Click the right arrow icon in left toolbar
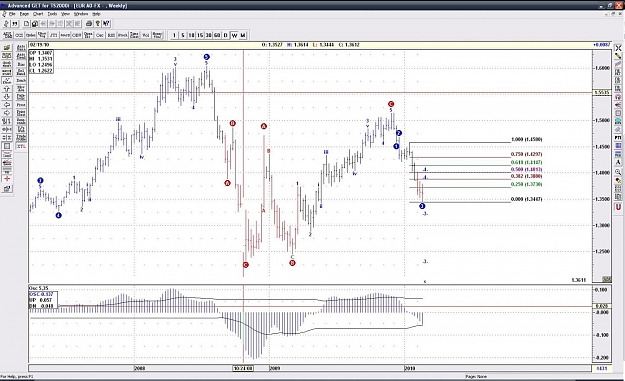This screenshot has height=381, width=625. [7, 113]
